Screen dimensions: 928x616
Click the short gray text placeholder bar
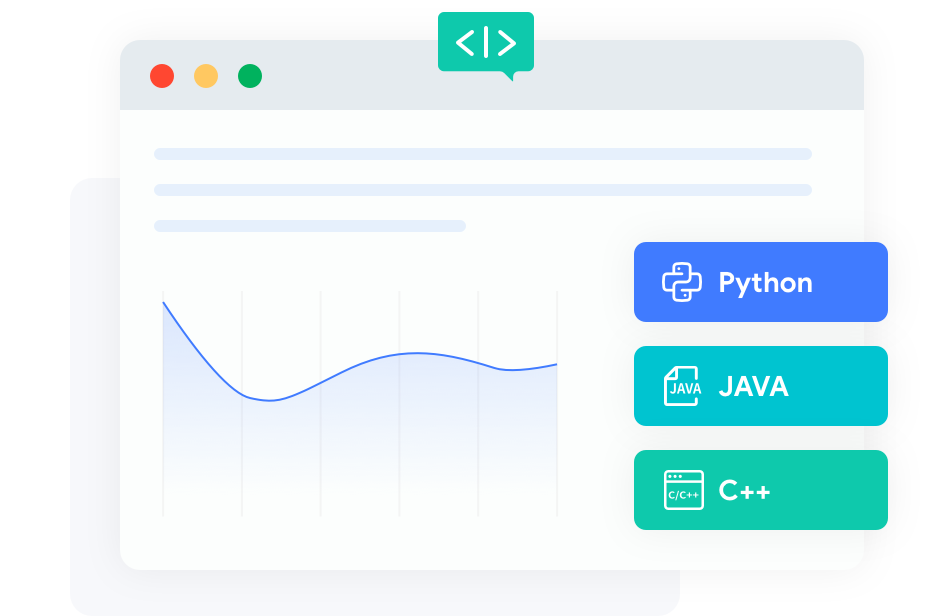[x=308, y=226]
